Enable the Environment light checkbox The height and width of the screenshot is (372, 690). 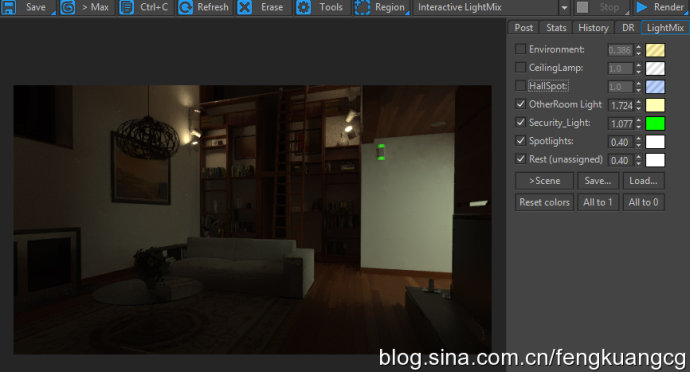pyautogui.click(x=520, y=49)
